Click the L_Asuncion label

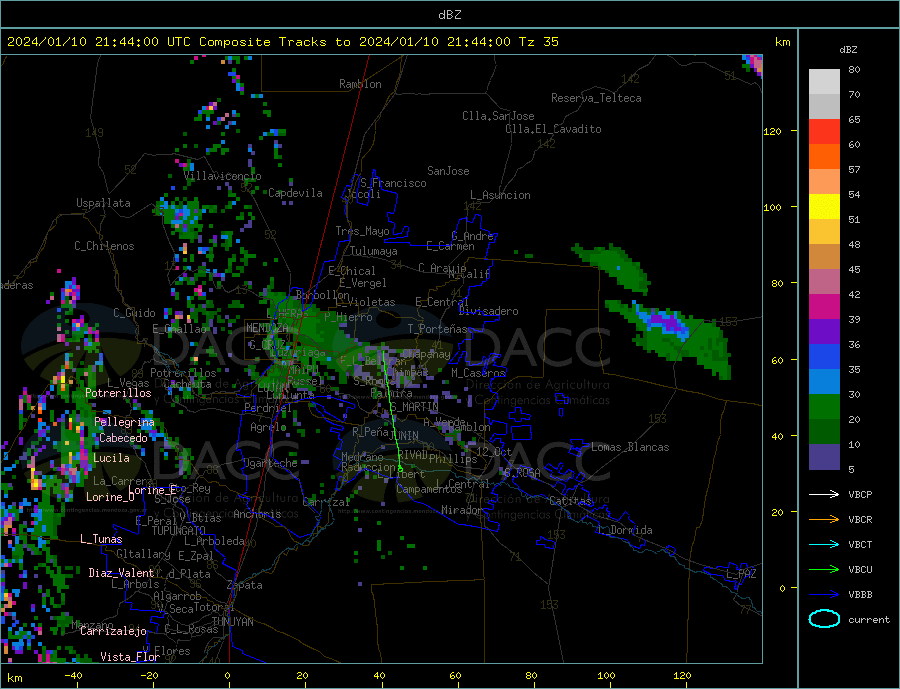point(501,195)
